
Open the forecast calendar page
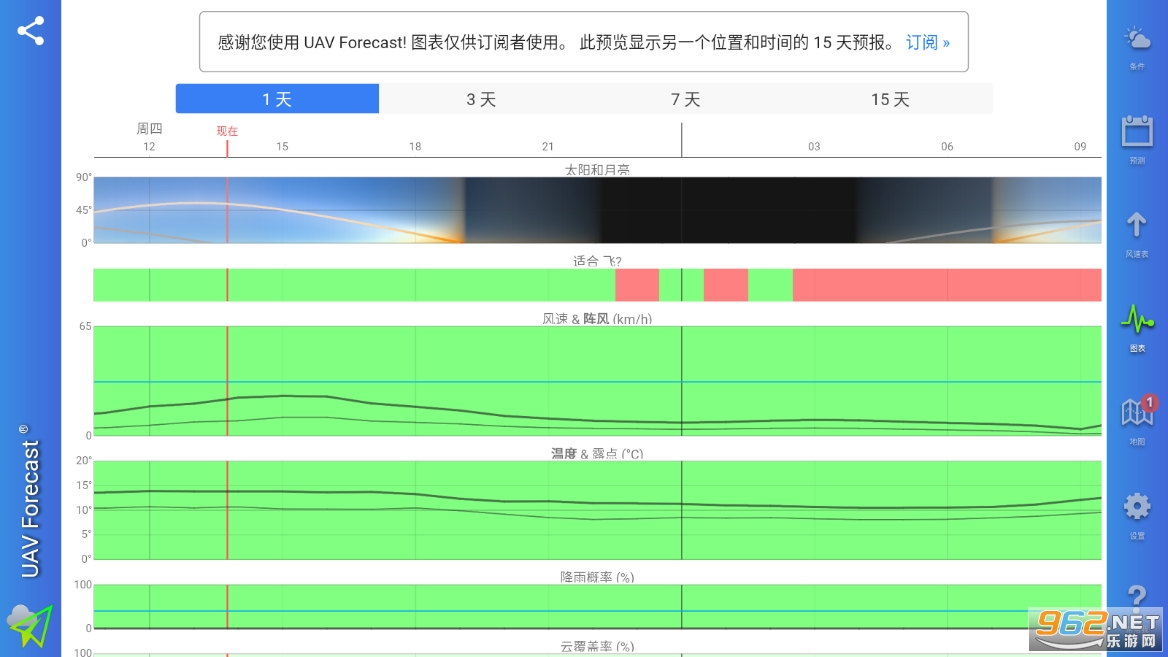click(1137, 138)
